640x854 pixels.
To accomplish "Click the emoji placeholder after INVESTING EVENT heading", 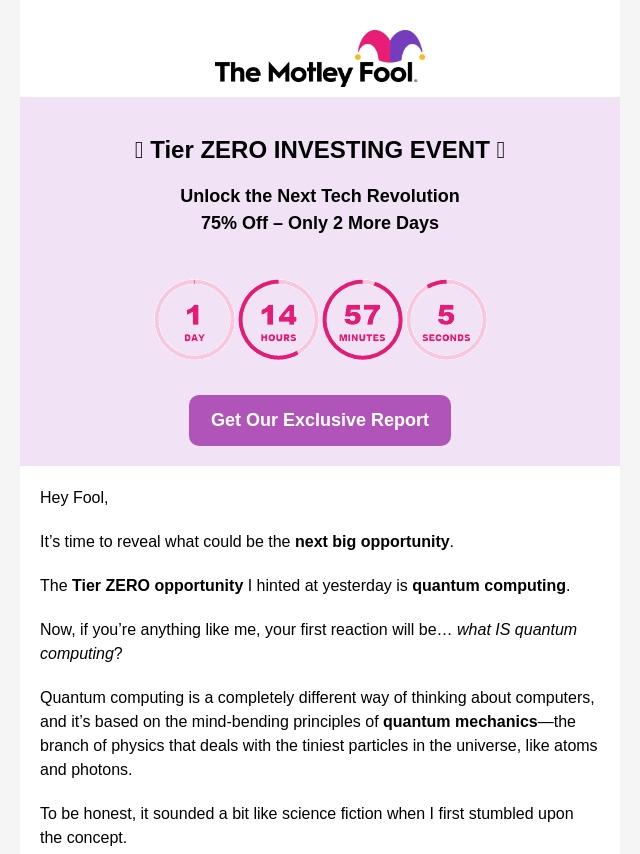I will pyautogui.click(x=501, y=150).
